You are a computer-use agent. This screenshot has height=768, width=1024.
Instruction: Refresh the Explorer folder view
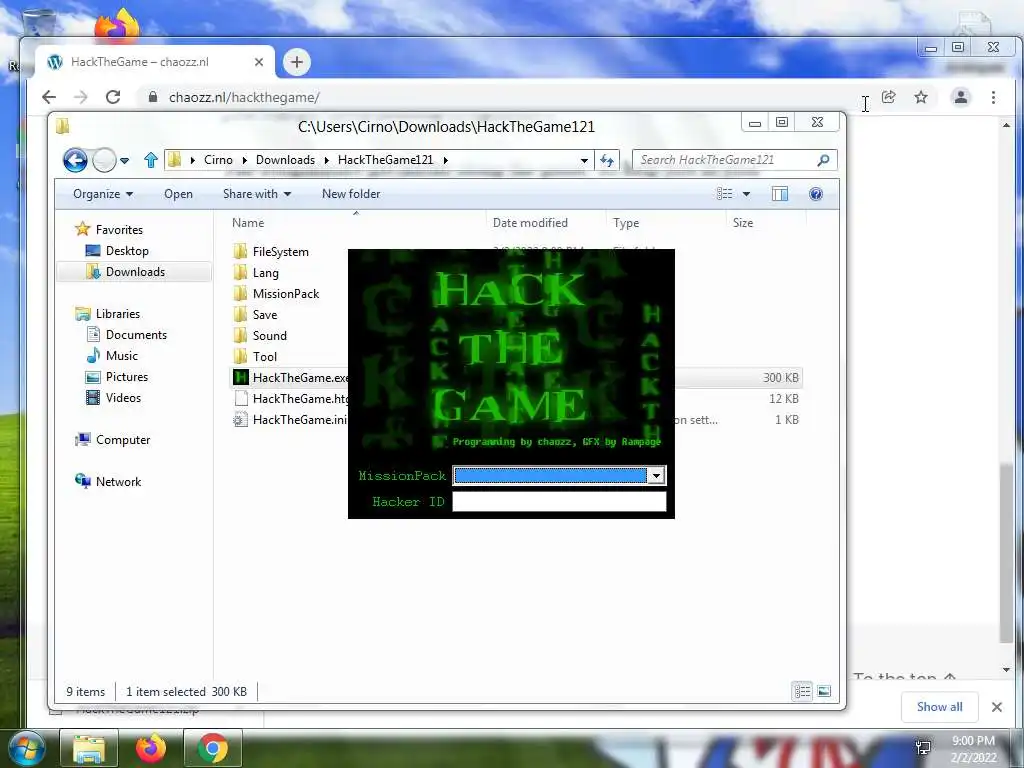click(607, 160)
